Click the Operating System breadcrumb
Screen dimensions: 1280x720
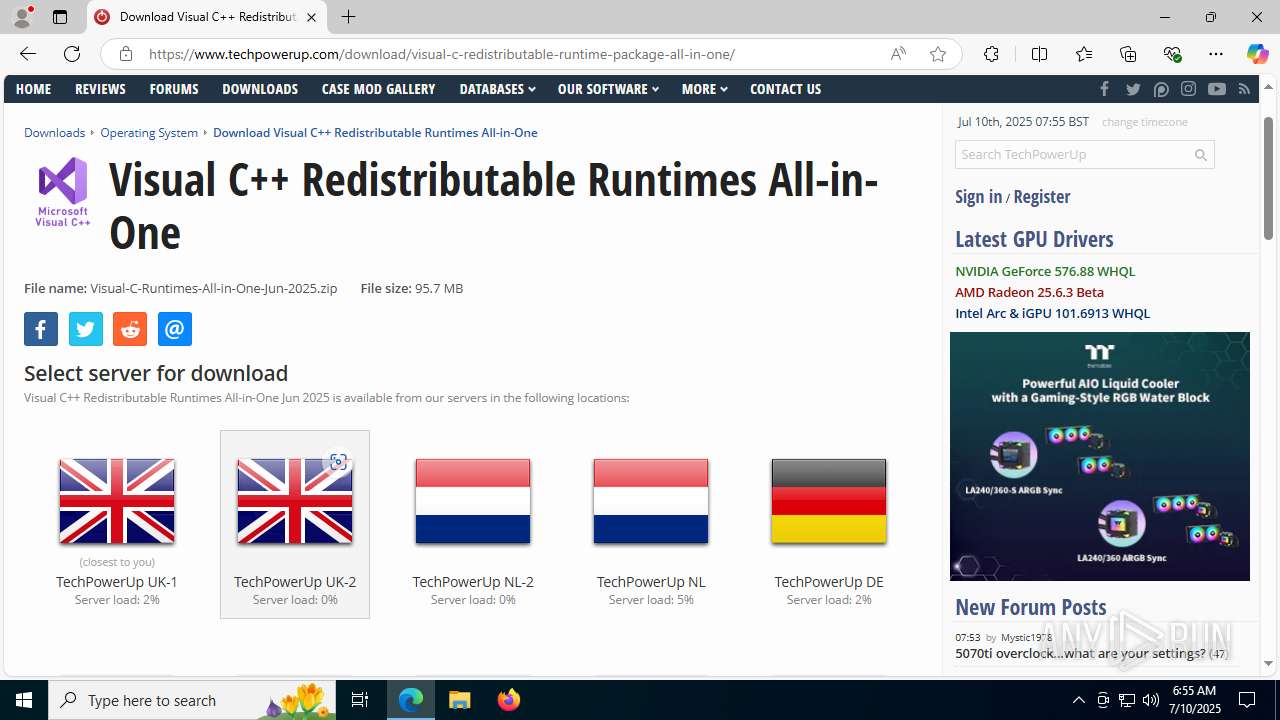click(x=149, y=132)
